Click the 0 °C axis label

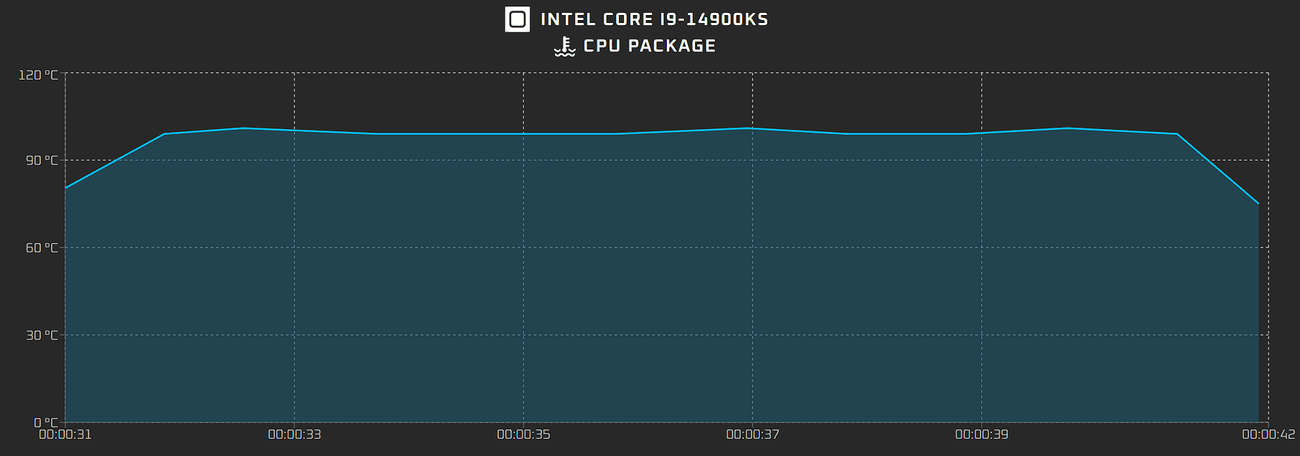(x=46, y=422)
